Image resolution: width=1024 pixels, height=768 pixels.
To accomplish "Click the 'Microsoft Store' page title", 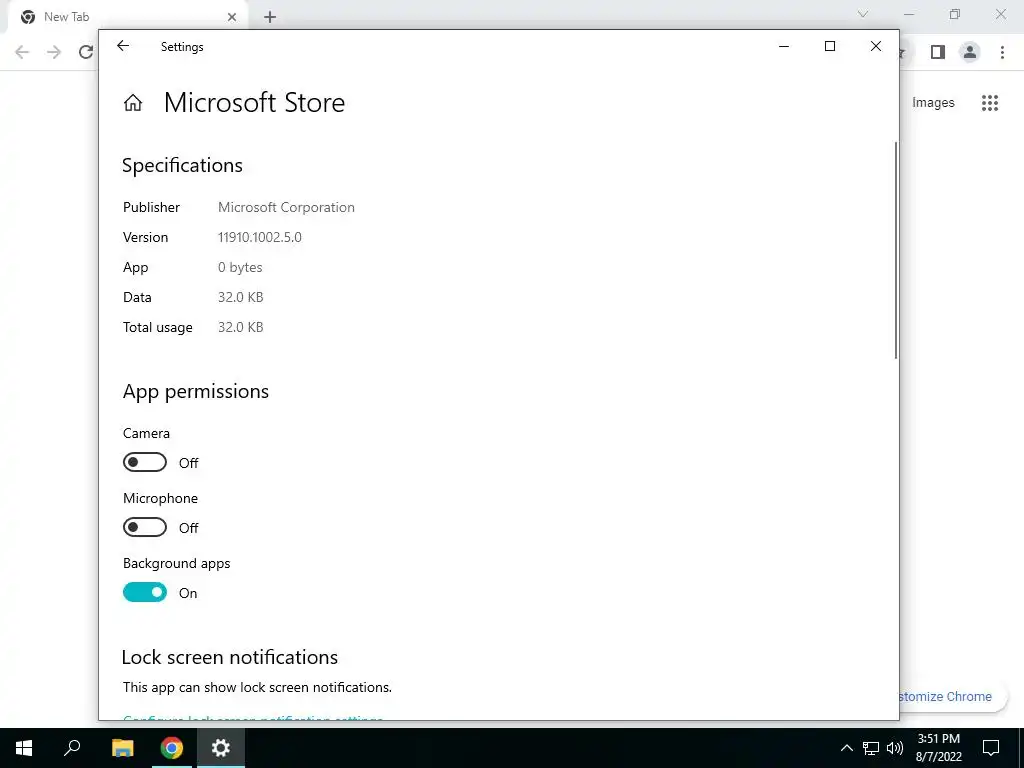I will pos(254,103).
